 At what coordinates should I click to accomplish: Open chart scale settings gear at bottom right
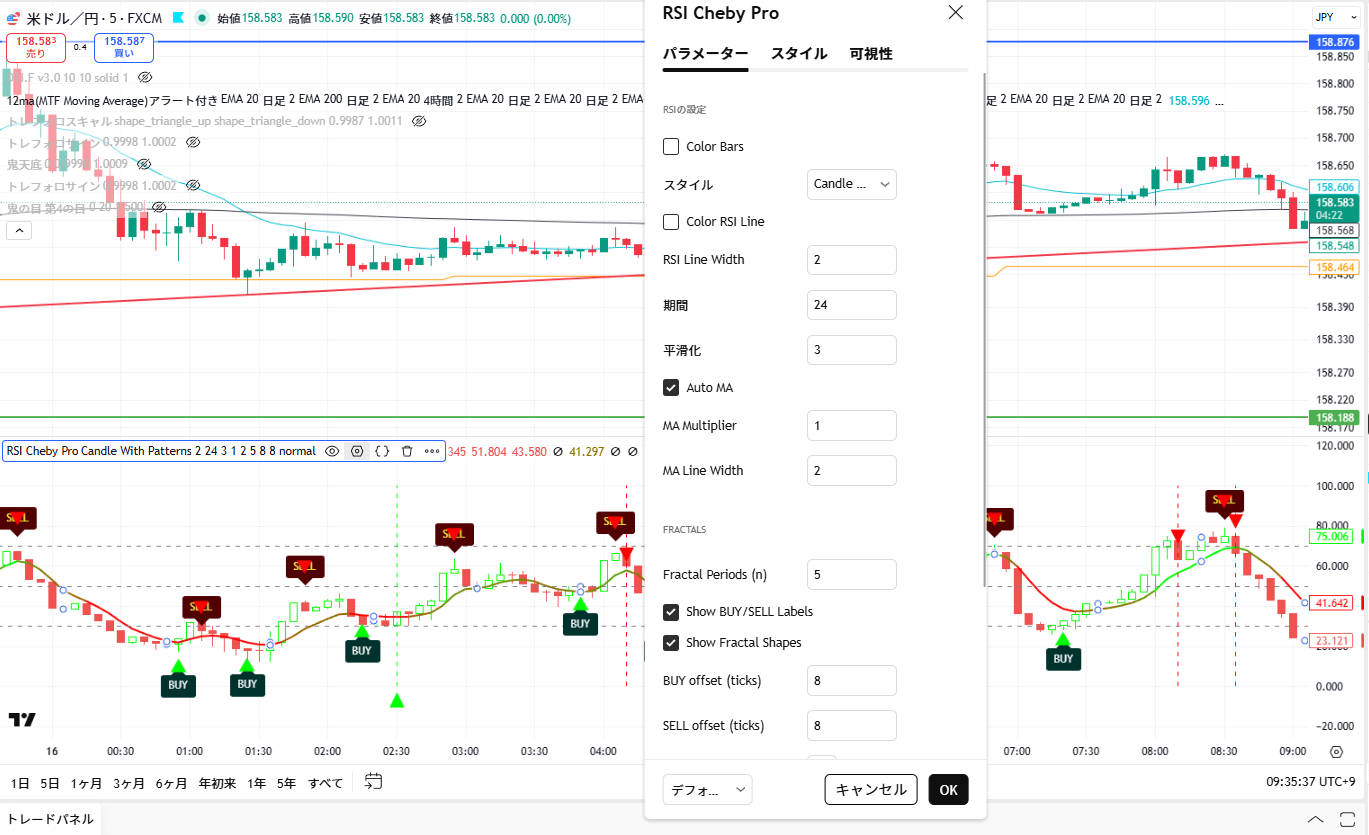pos(1337,752)
